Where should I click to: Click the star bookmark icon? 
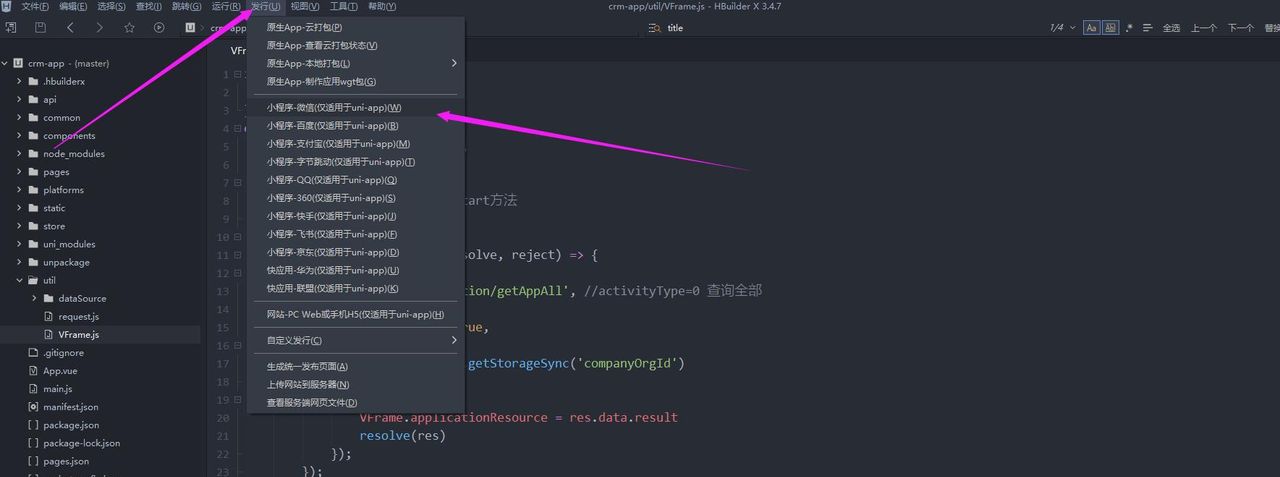[x=129, y=28]
